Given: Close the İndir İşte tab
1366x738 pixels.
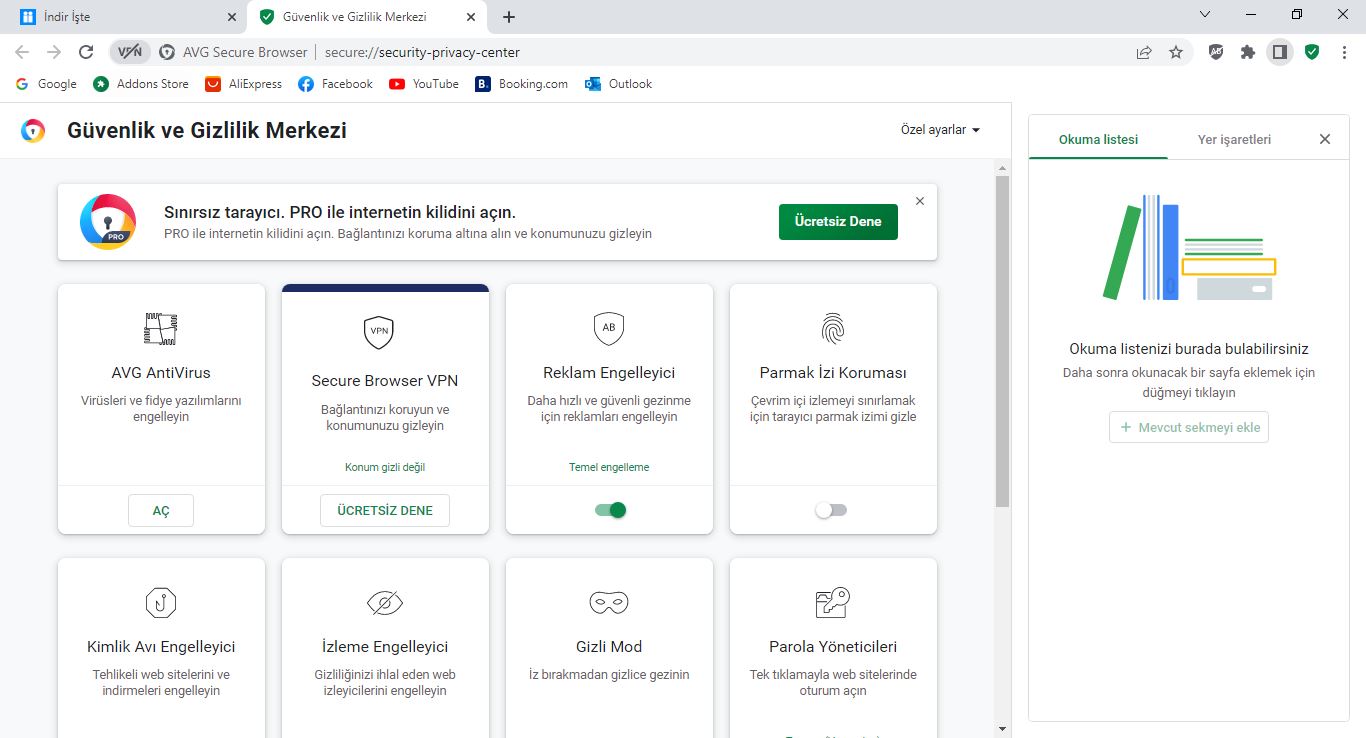Looking at the screenshot, I should [232, 17].
